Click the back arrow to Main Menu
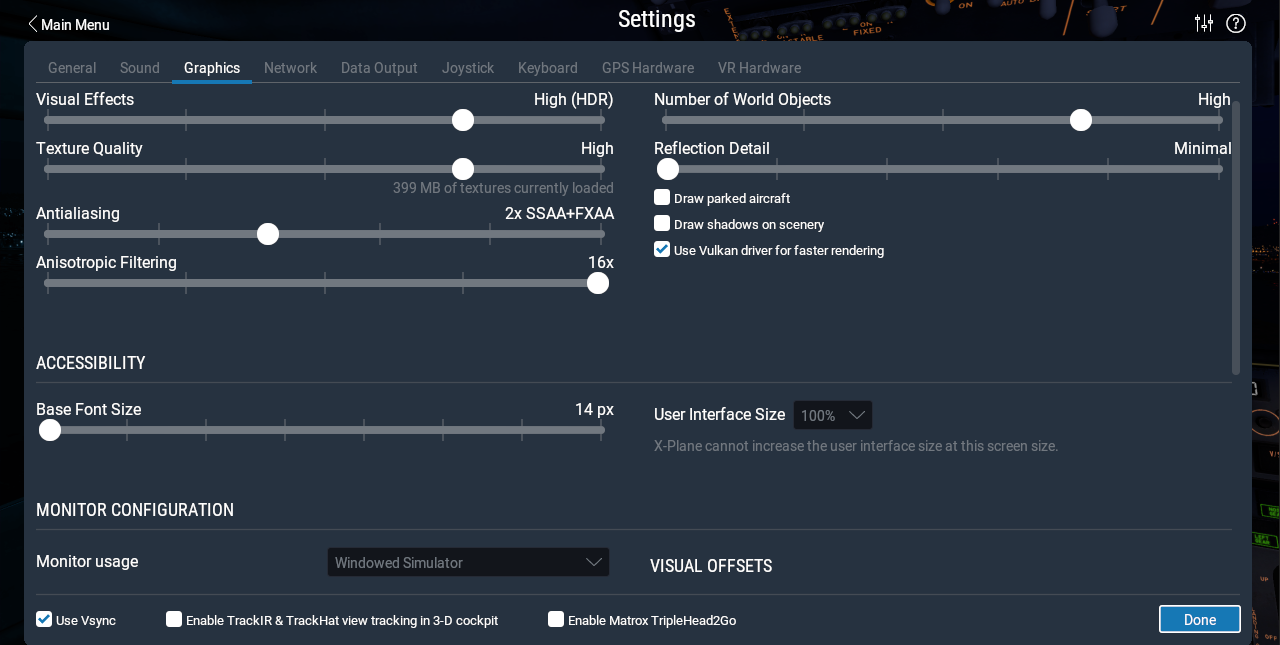The width and height of the screenshot is (1280, 645). (33, 24)
